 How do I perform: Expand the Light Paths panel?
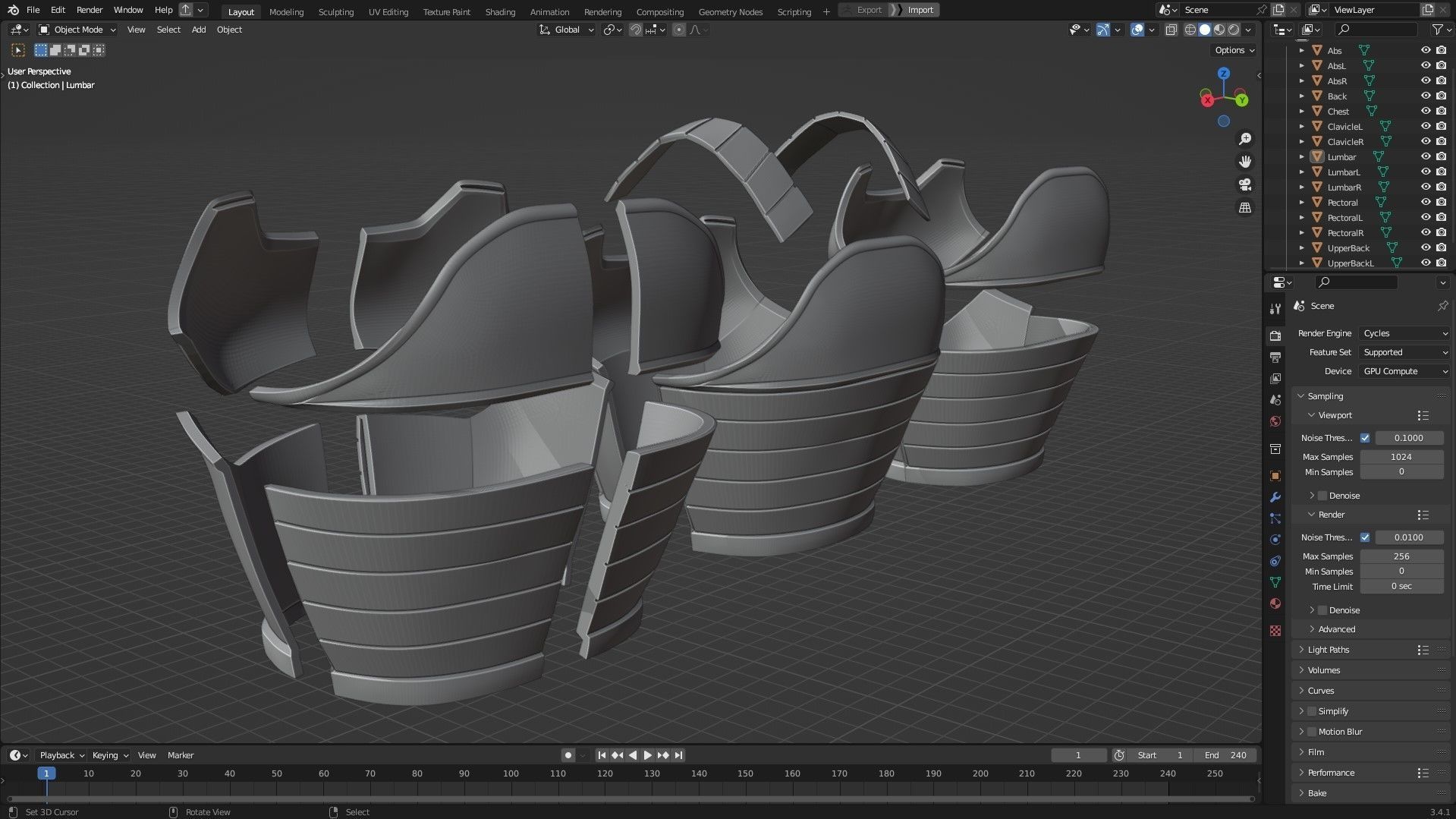coord(1329,650)
